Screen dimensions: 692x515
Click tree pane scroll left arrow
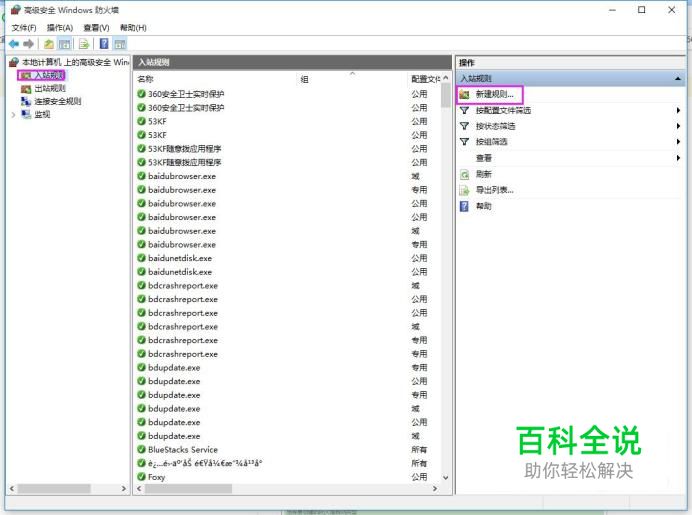point(12,489)
